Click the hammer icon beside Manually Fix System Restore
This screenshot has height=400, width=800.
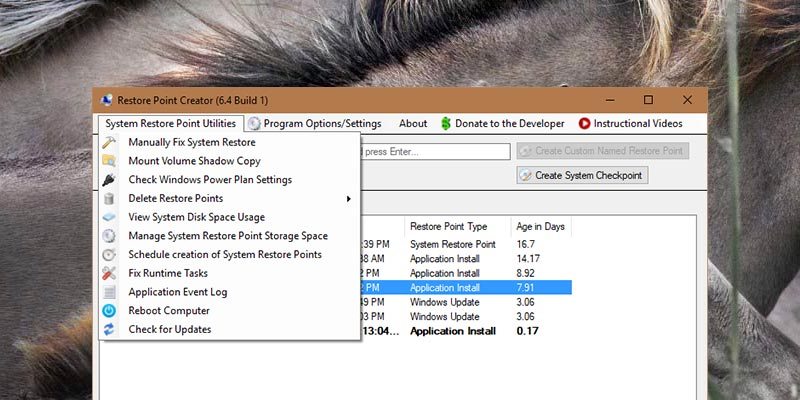click(x=109, y=142)
